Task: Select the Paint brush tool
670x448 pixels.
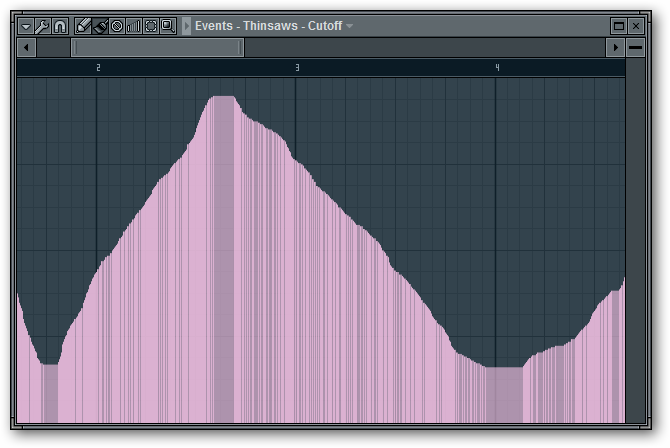Action: (x=101, y=26)
